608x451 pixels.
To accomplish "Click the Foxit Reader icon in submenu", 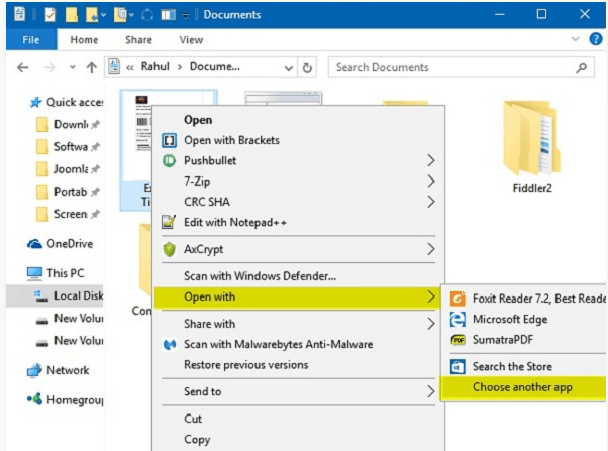I will (x=458, y=298).
